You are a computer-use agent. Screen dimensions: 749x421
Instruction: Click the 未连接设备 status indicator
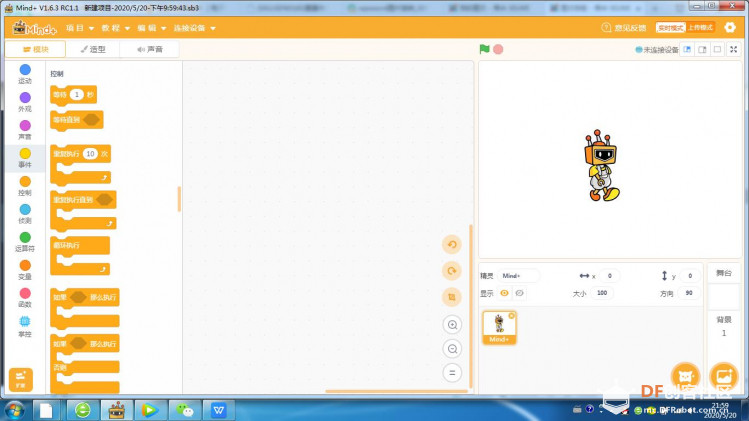(x=657, y=50)
